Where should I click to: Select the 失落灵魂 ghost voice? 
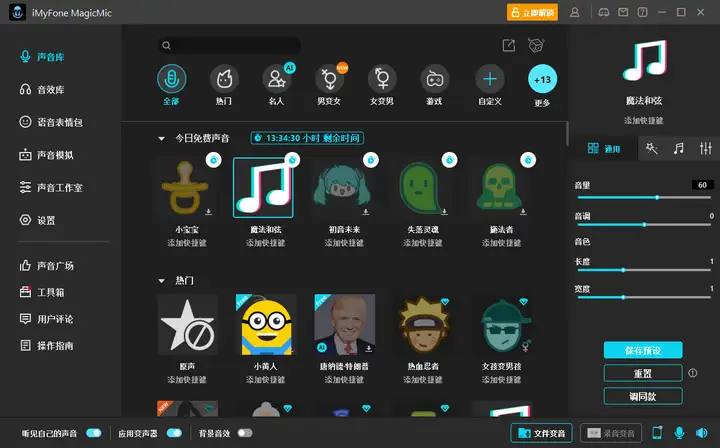pos(422,187)
